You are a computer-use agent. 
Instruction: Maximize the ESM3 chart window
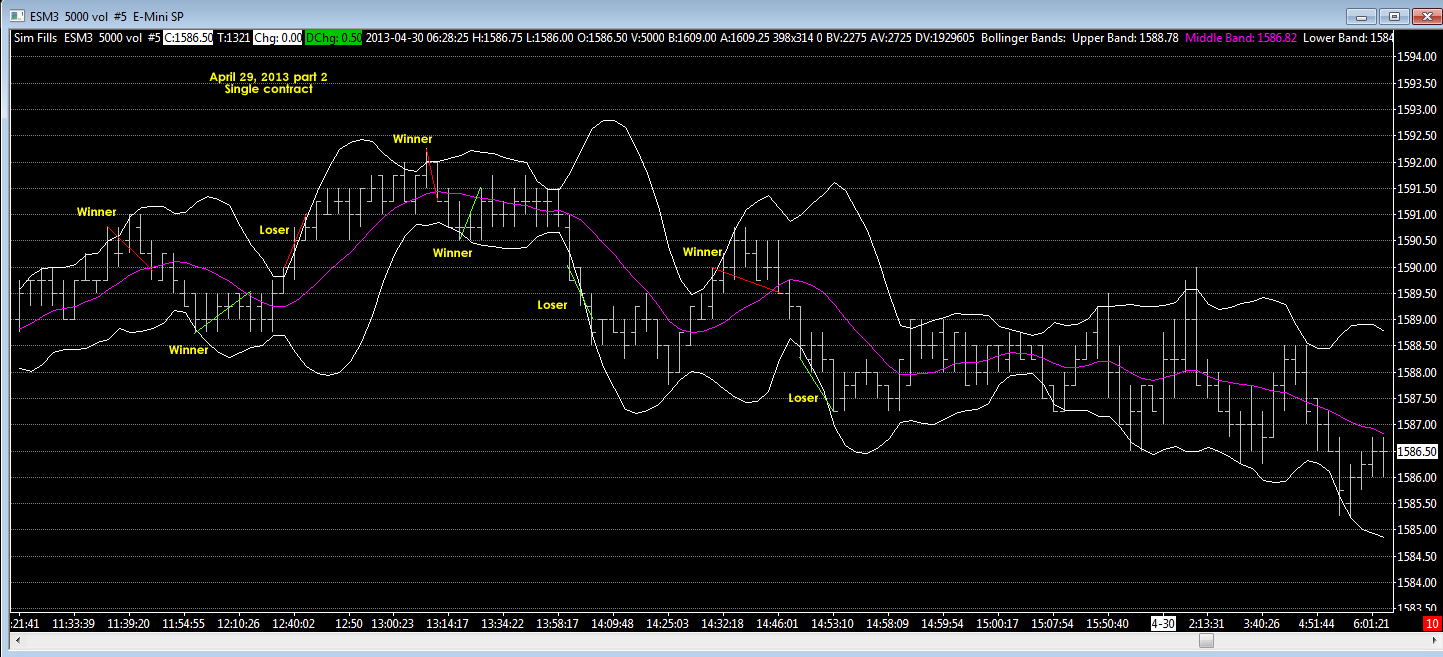coord(1395,15)
